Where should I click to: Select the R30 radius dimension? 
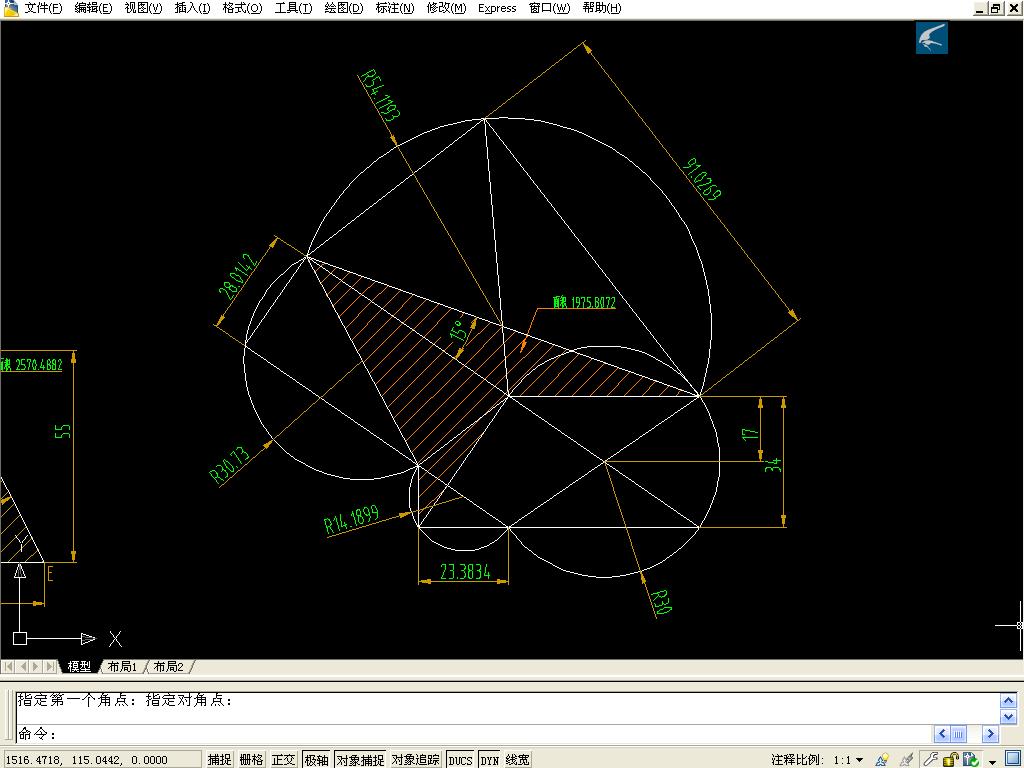pos(661,602)
